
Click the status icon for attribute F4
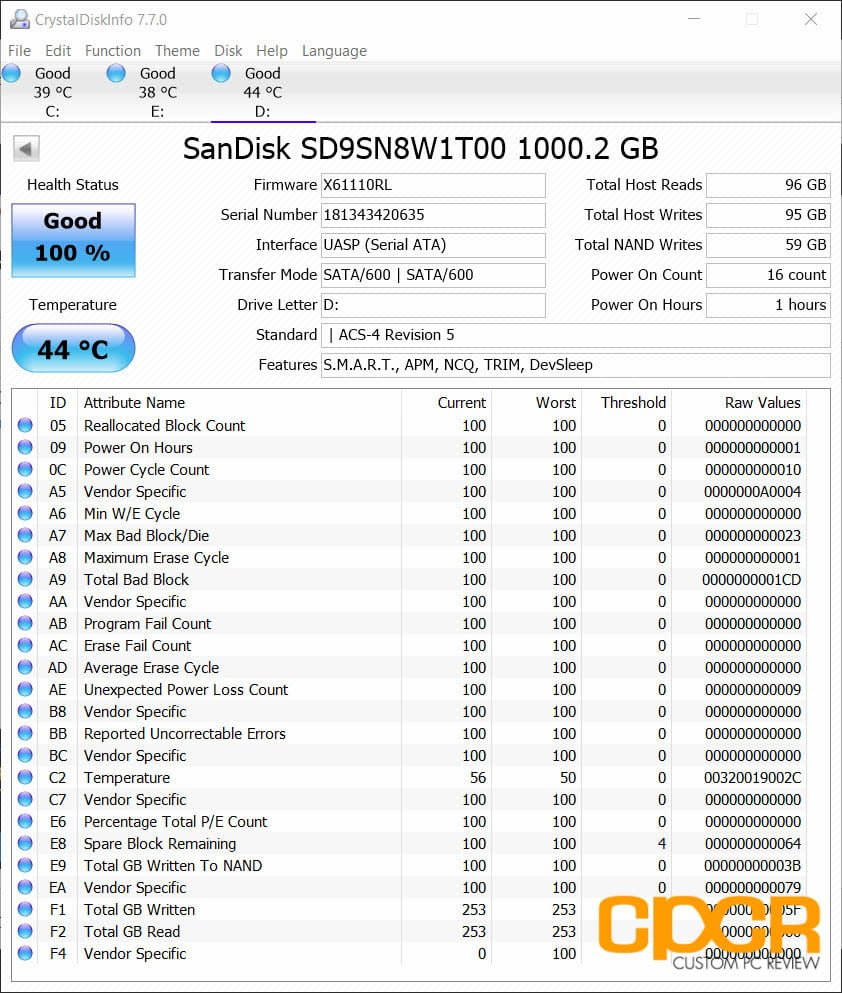(25, 953)
